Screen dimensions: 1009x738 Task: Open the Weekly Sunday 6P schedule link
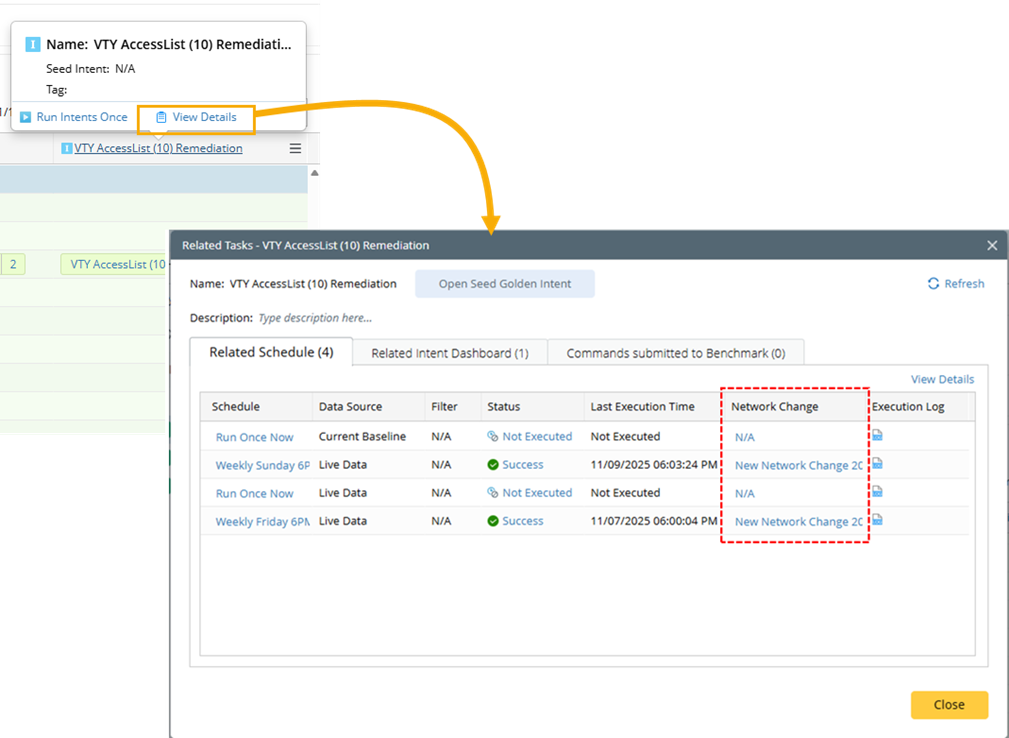(x=263, y=465)
